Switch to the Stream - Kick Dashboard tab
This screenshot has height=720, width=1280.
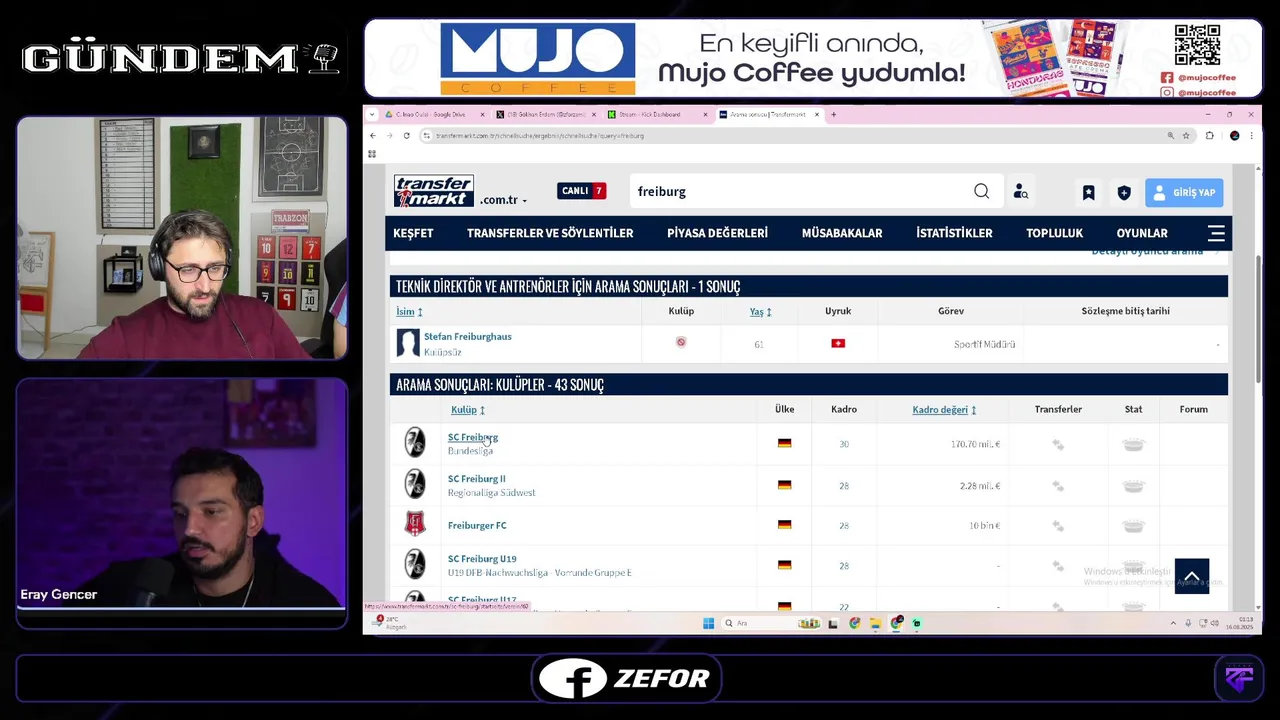[655, 114]
